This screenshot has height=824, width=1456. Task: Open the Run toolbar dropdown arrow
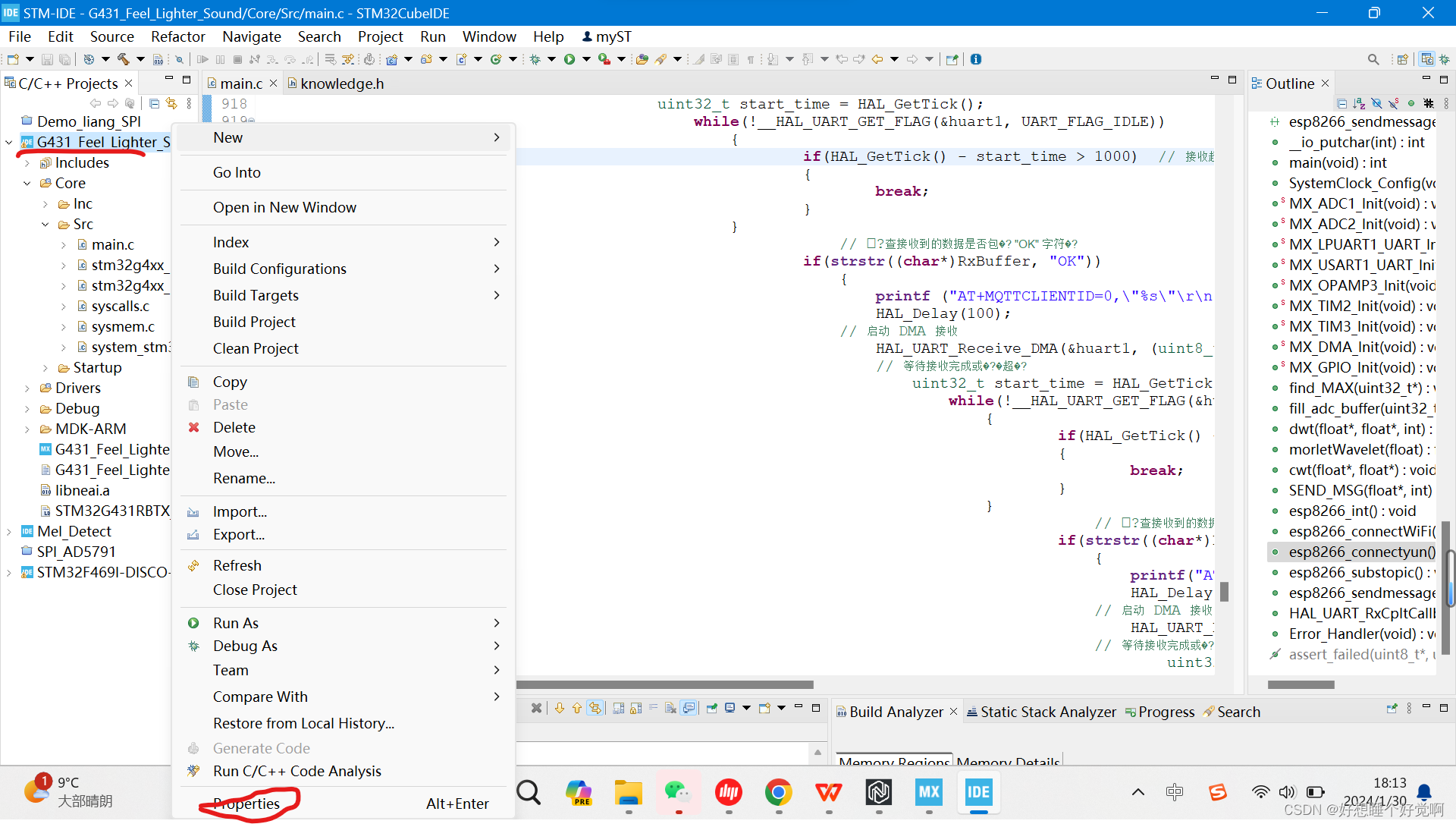pyautogui.click(x=586, y=59)
